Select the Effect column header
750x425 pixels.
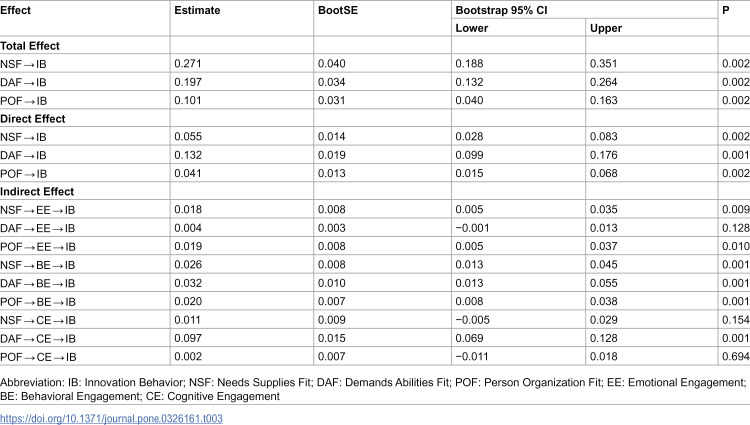[15, 10]
